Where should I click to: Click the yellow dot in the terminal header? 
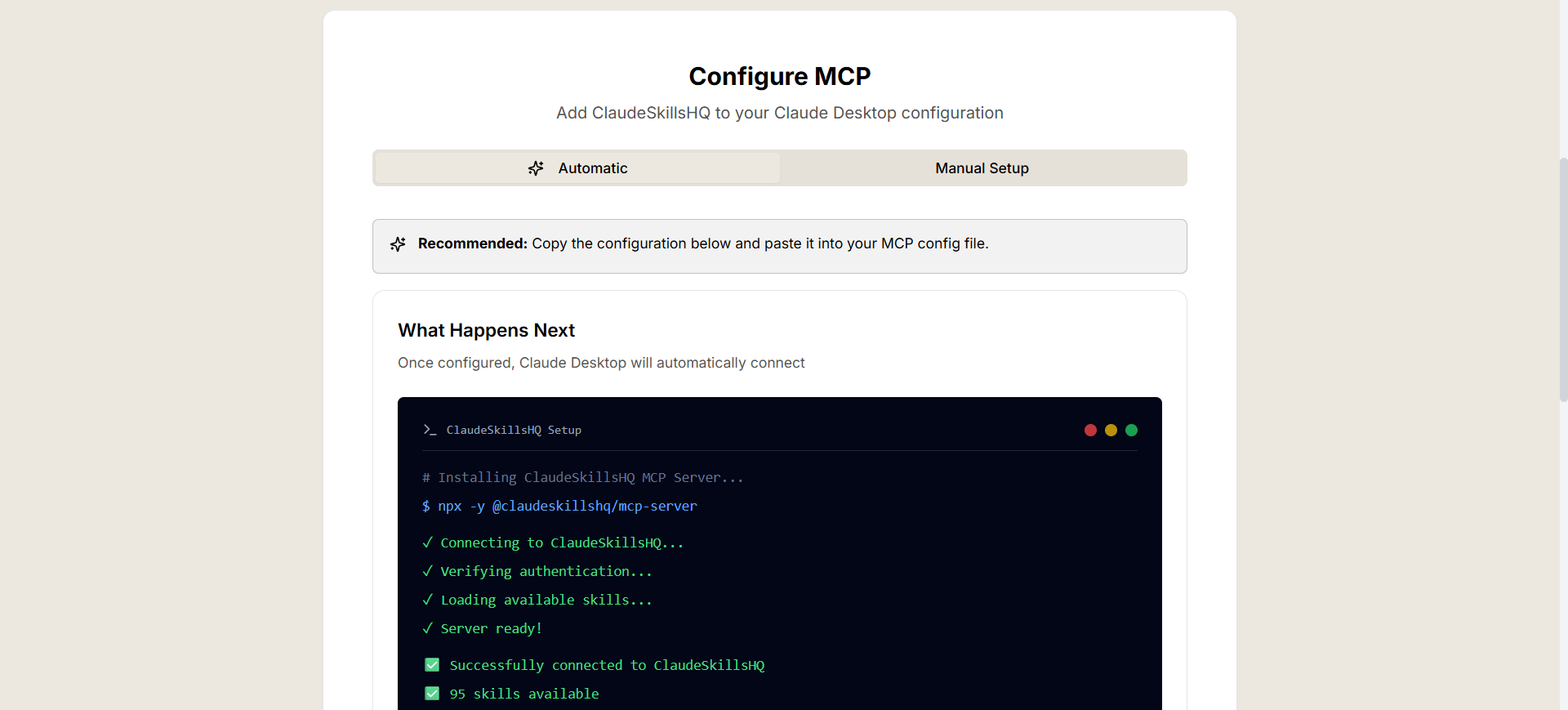[x=1111, y=430]
